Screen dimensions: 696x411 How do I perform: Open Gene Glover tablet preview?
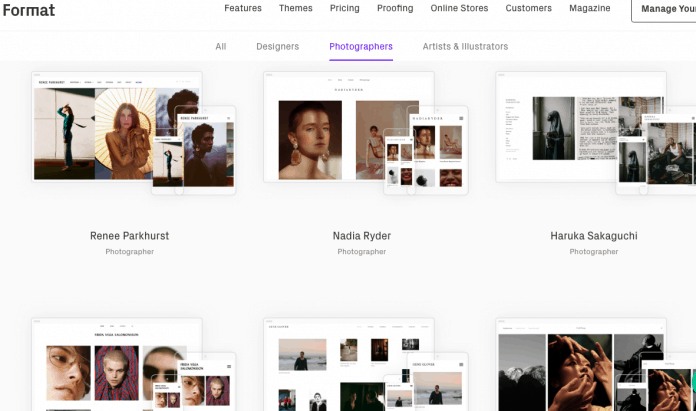tap(438, 383)
